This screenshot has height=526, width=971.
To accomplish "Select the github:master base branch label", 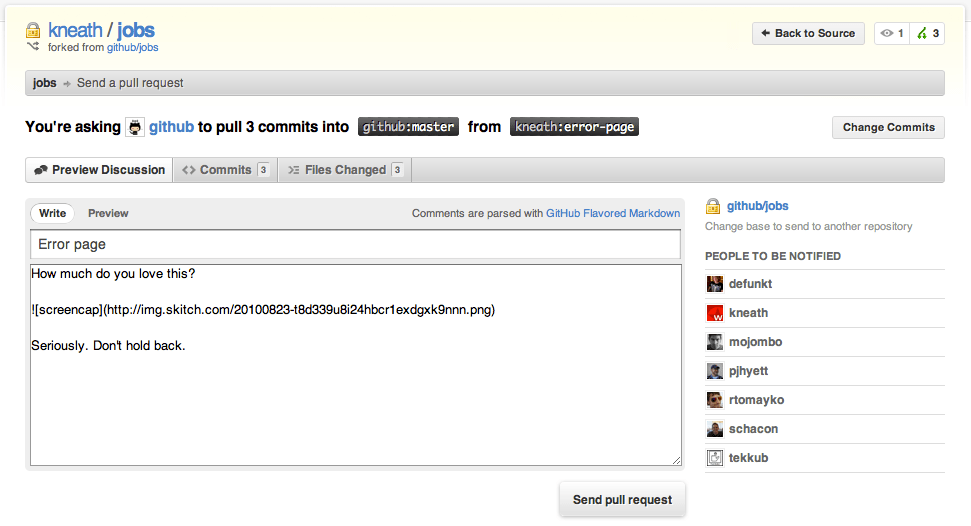I will coord(408,127).
